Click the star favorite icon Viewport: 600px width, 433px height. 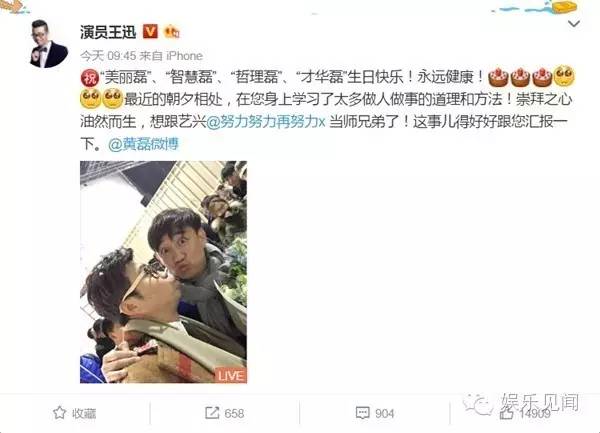(60, 413)
